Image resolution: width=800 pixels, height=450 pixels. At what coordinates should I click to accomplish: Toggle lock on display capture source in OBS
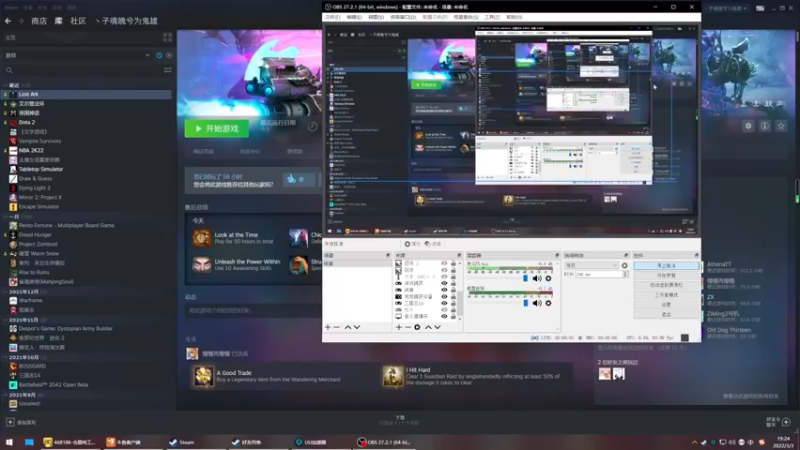pos(453,316)
